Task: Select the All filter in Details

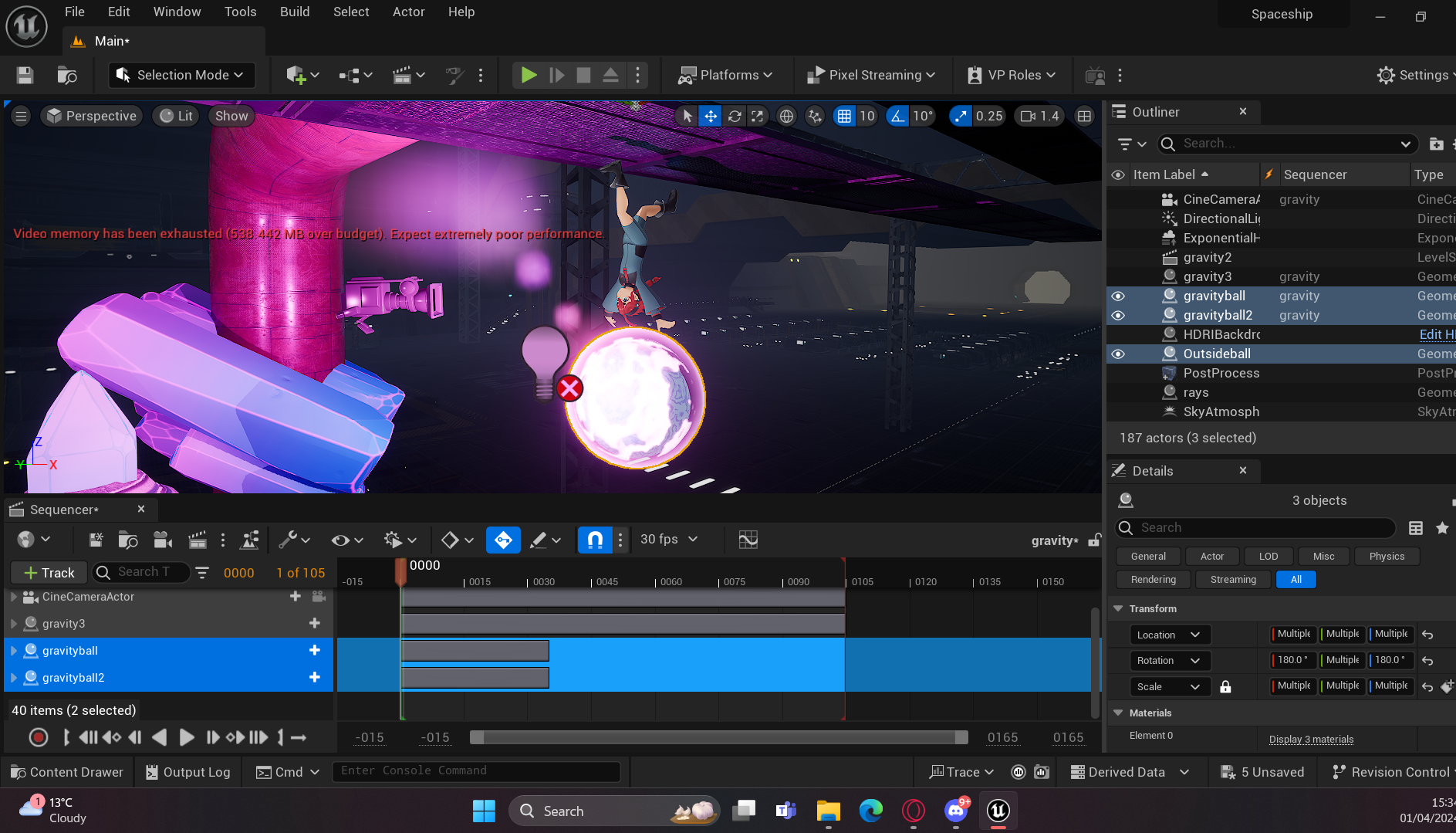Action: point(1296,579)
